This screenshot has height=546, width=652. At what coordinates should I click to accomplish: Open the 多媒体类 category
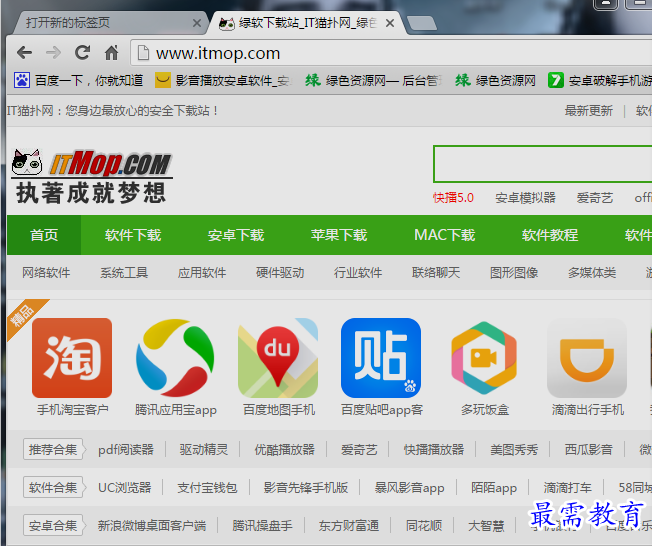click(592, 273)
